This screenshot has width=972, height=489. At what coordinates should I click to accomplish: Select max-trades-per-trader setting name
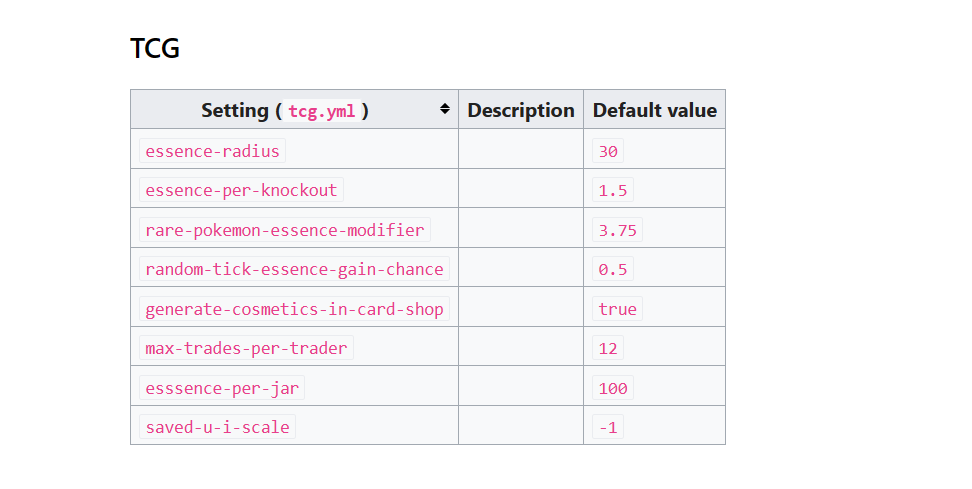tap(246, 348)
